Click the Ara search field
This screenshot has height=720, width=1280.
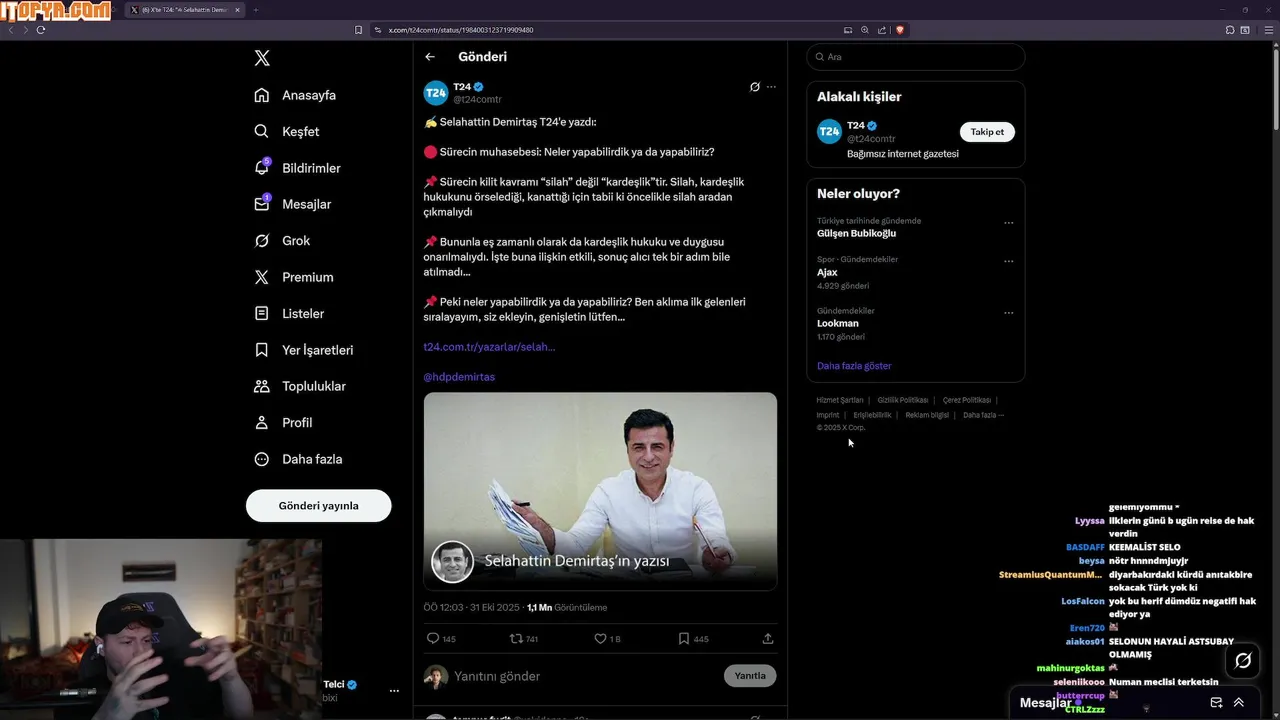tap(916, 57)
